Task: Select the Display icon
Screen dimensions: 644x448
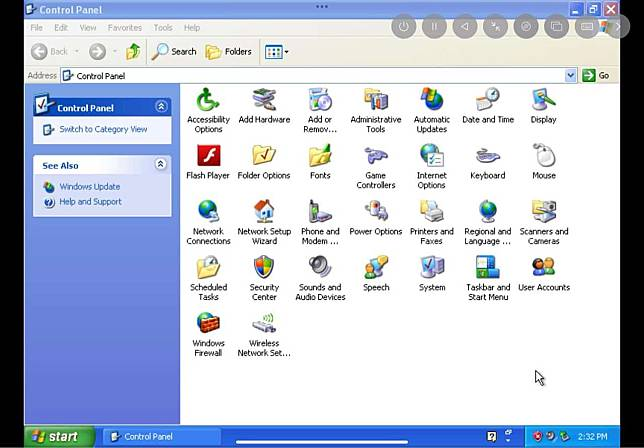Action: [x=543, y=106]
